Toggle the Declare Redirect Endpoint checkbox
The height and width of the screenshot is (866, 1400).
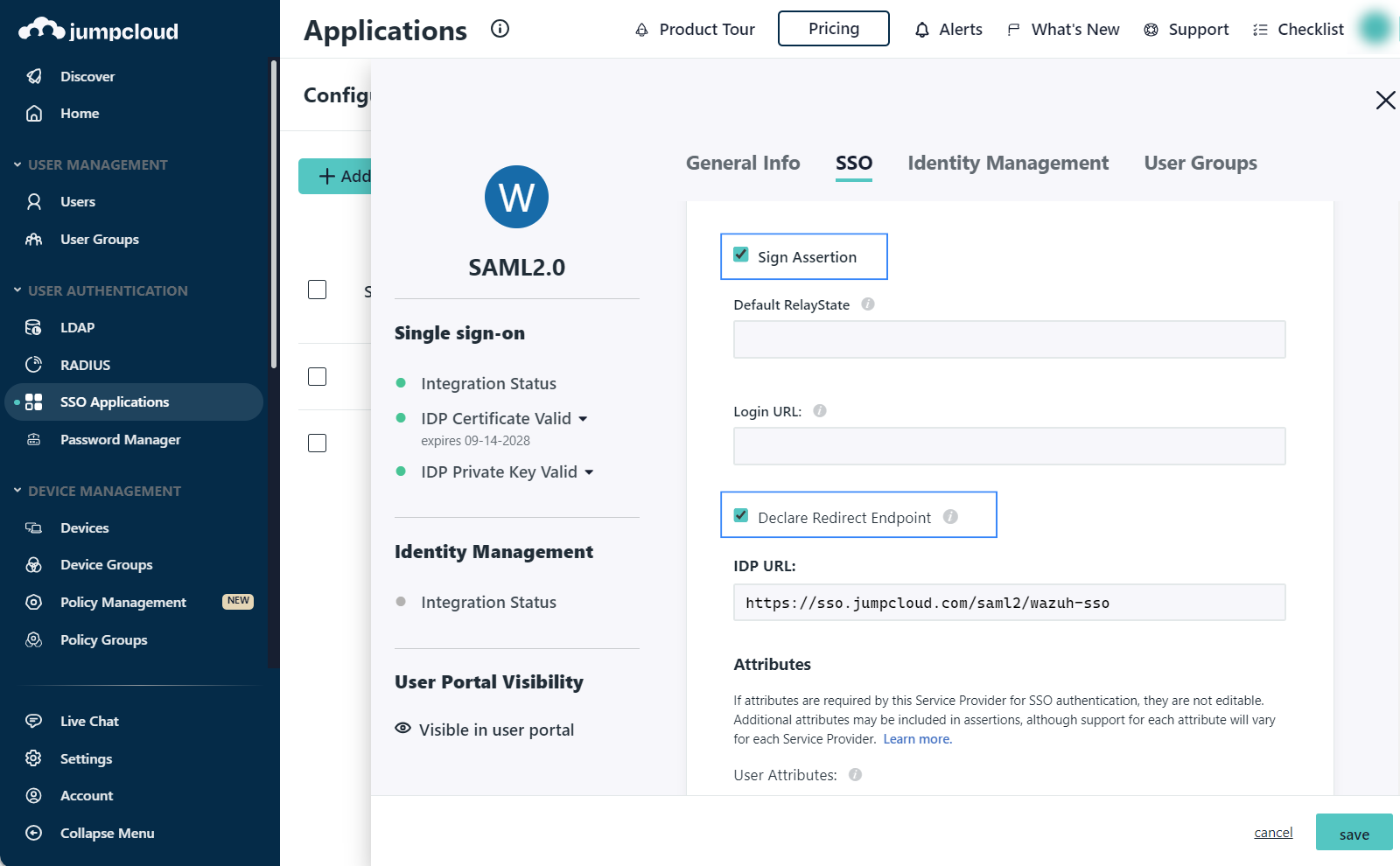coord(741,515)
